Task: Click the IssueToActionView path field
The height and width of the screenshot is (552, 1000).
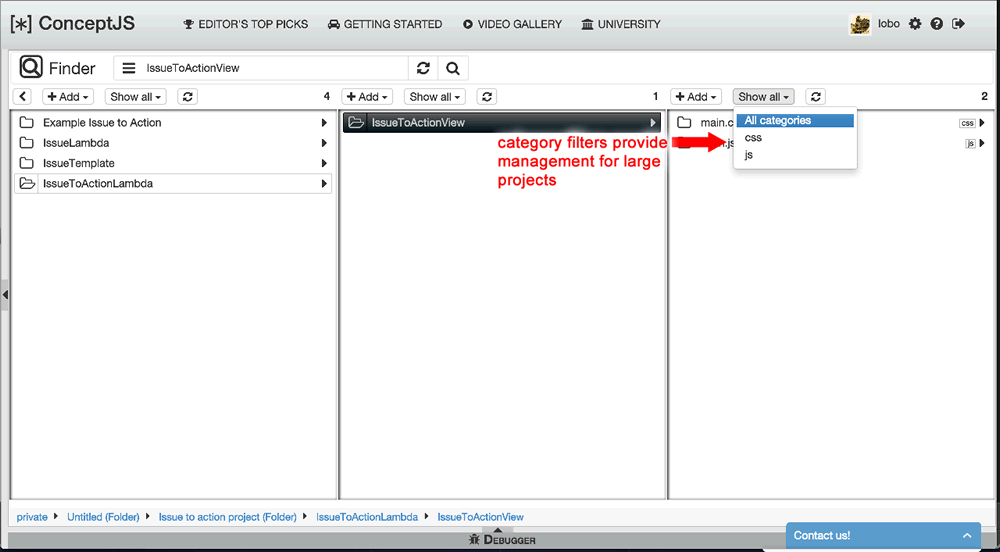Action: click(274, 68)
